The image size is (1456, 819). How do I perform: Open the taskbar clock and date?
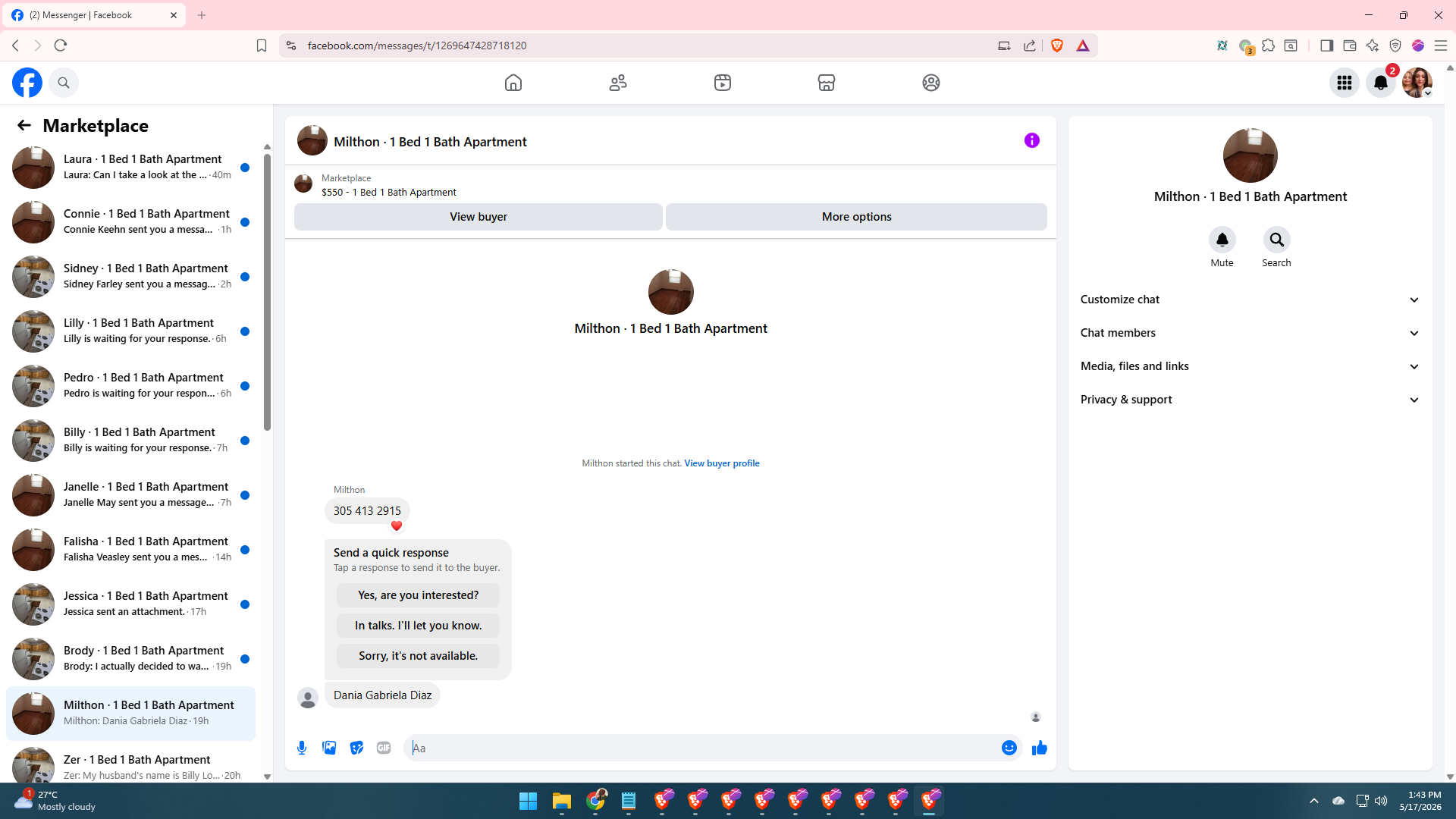(1420, 801)
